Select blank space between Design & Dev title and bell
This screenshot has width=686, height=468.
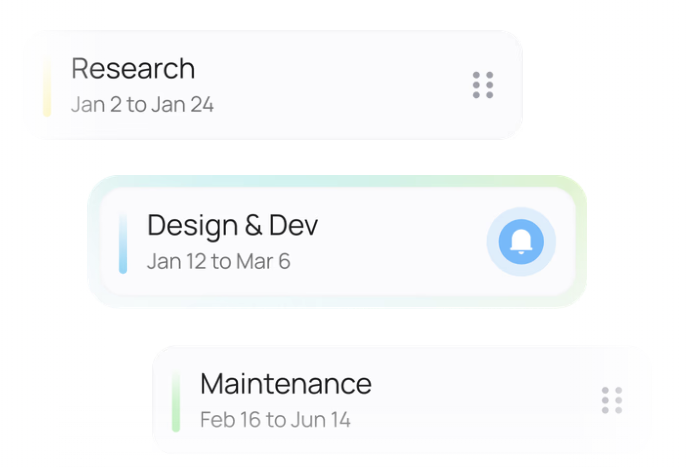click(x=400, y=243)
